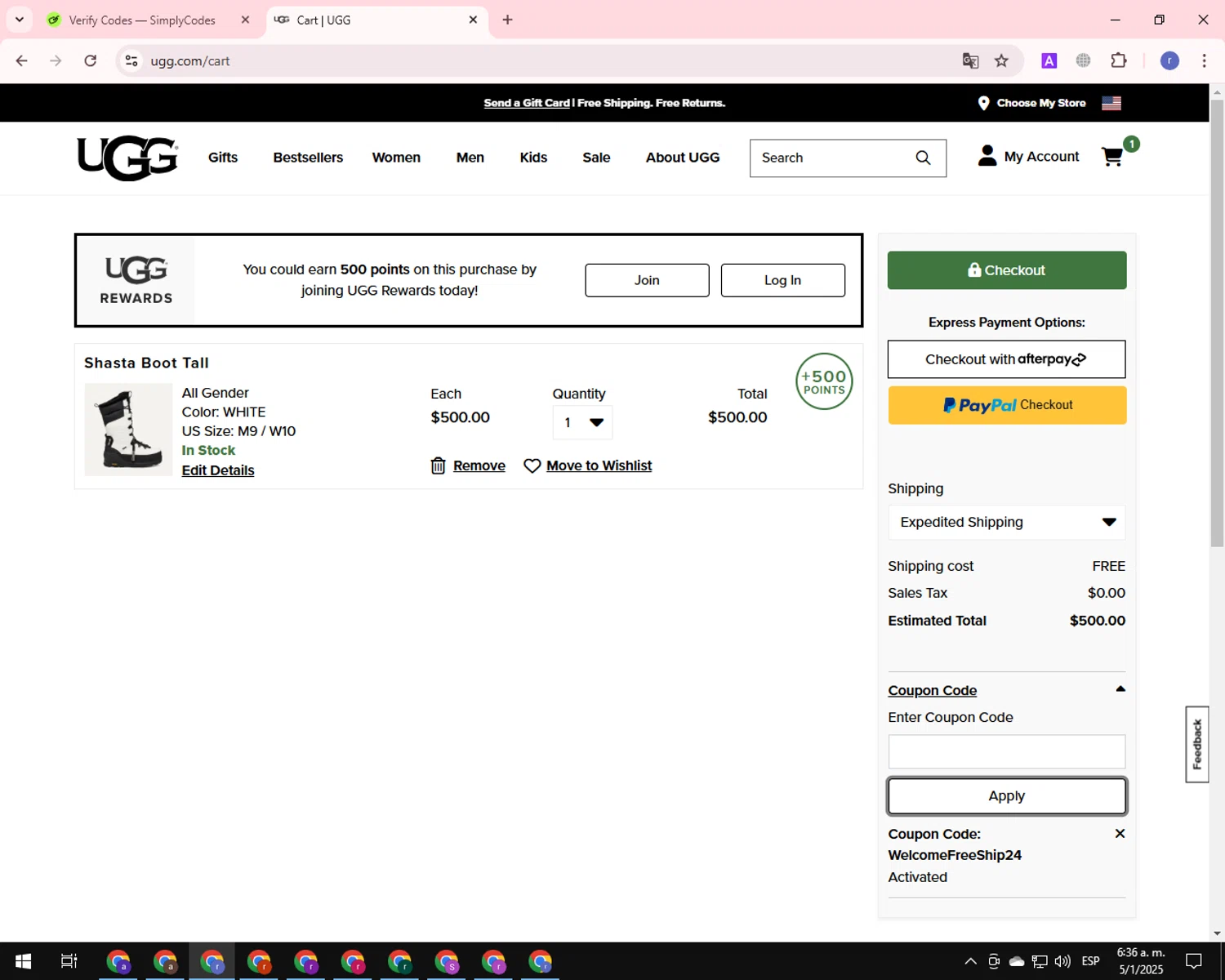Click the Coupon Code heading link

tap(933, 691)
